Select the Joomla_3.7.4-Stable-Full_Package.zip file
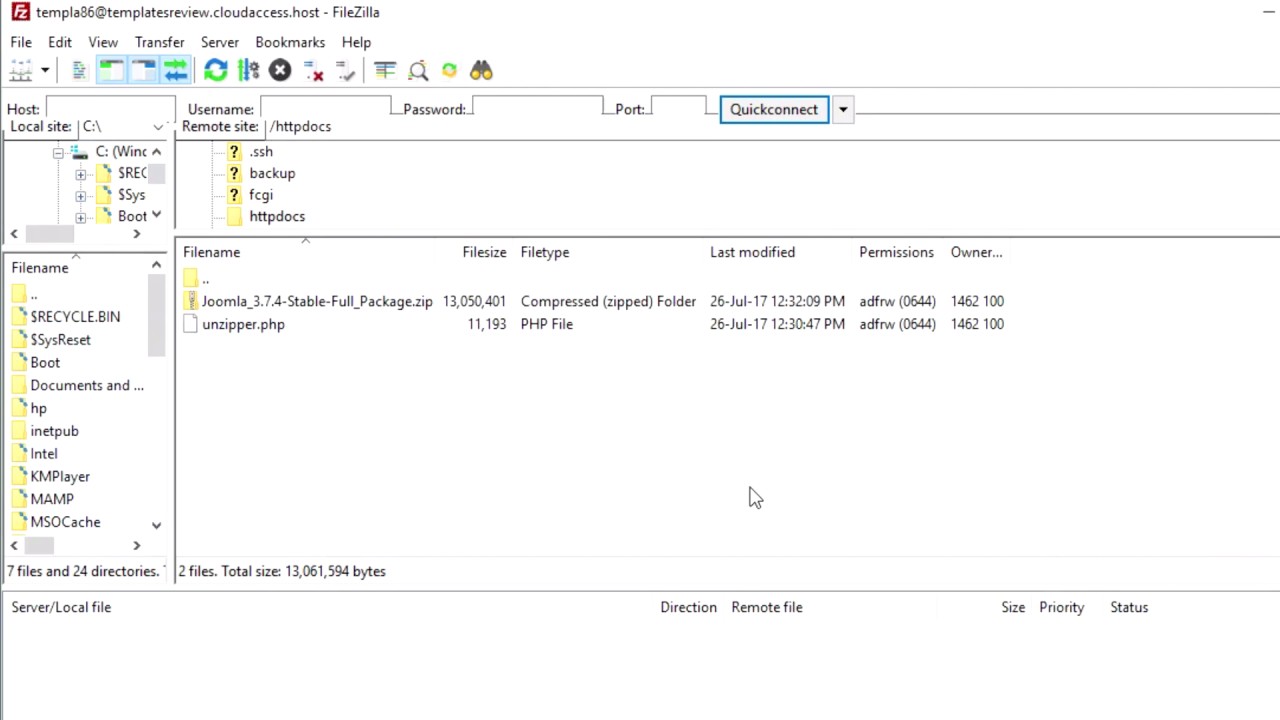Viewport: 1280px width, 720px height. [317, 301]
